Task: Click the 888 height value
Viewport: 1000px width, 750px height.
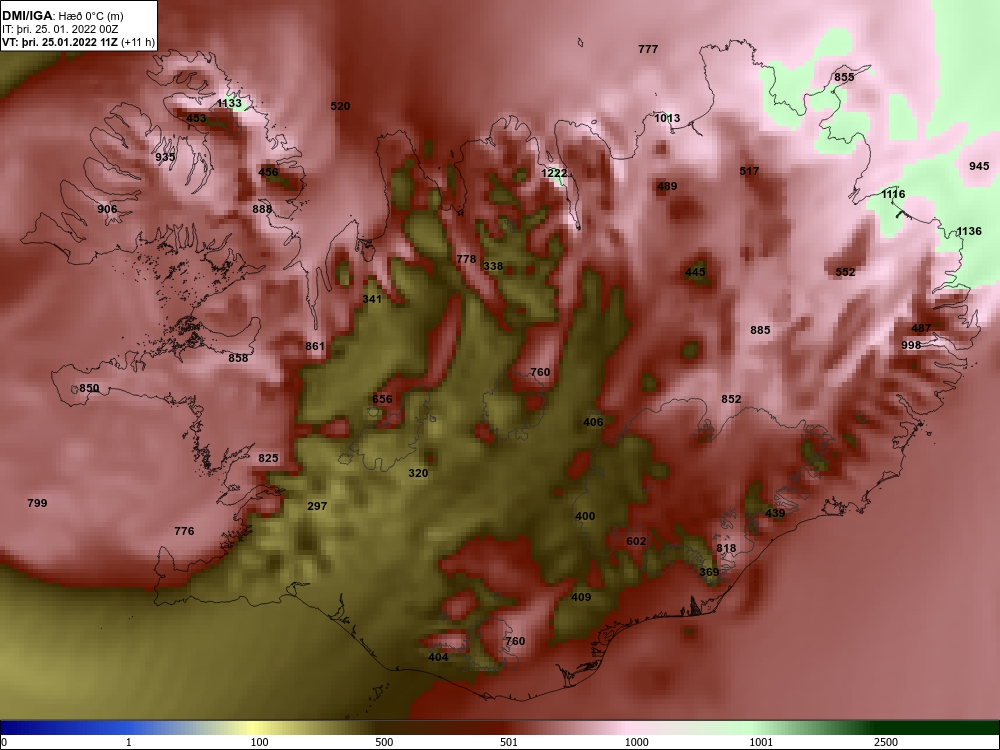Action: tap(262, 209)
